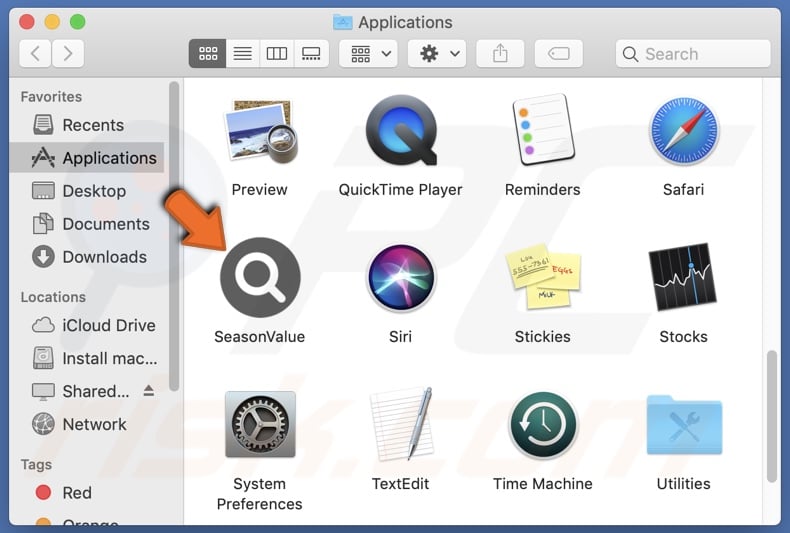
Task: Click the SeasonValue file name label
Action: click(x=260, y=337)
